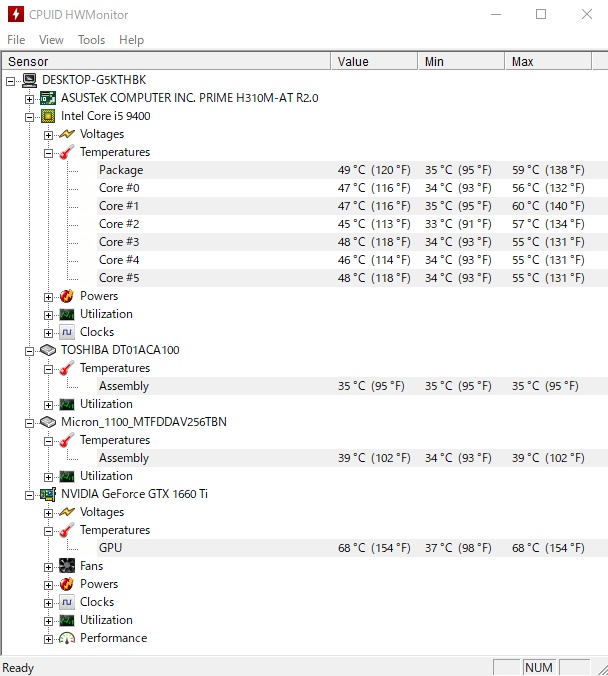
Task: Expand the CPU Voltages node
Action: pos(48,135)
